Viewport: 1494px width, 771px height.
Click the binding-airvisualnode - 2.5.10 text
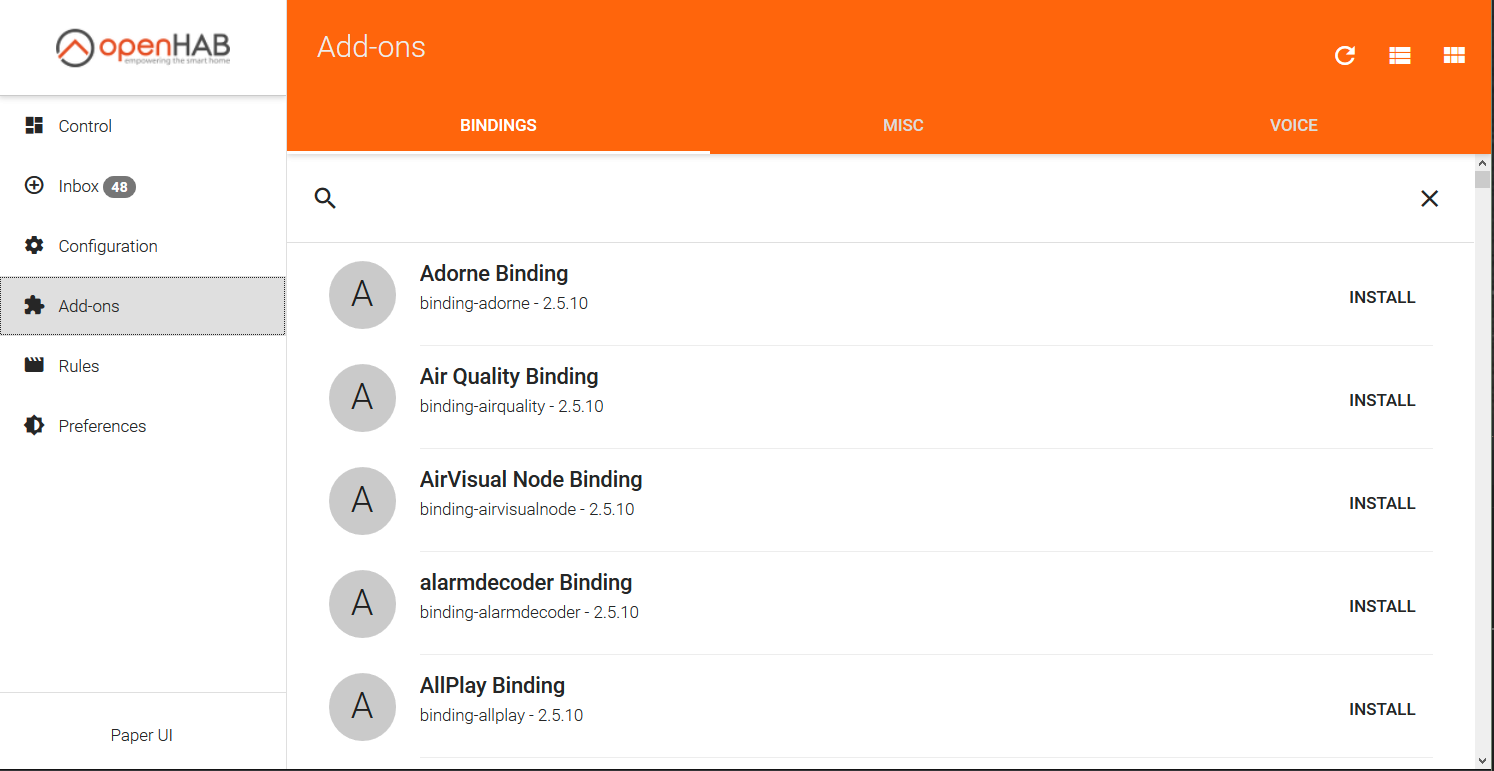pos(527,509)
